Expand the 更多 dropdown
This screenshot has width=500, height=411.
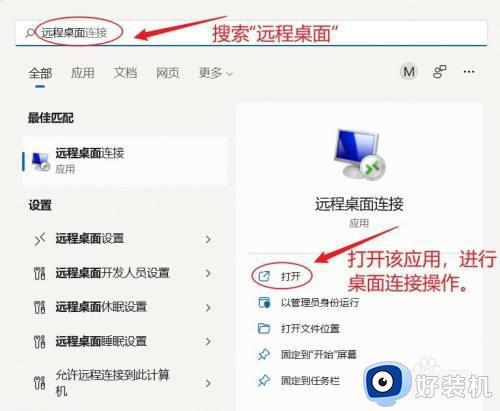(x=215, y=73)
